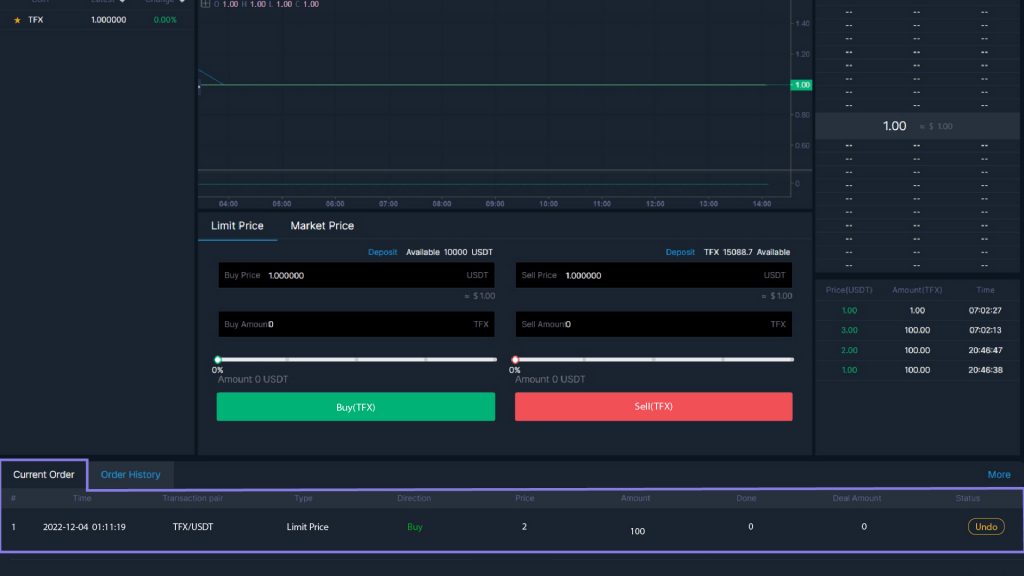This screenshot has height=576, width=1024.
Task: Open the Order History tab
Action: tap(131, 475)
